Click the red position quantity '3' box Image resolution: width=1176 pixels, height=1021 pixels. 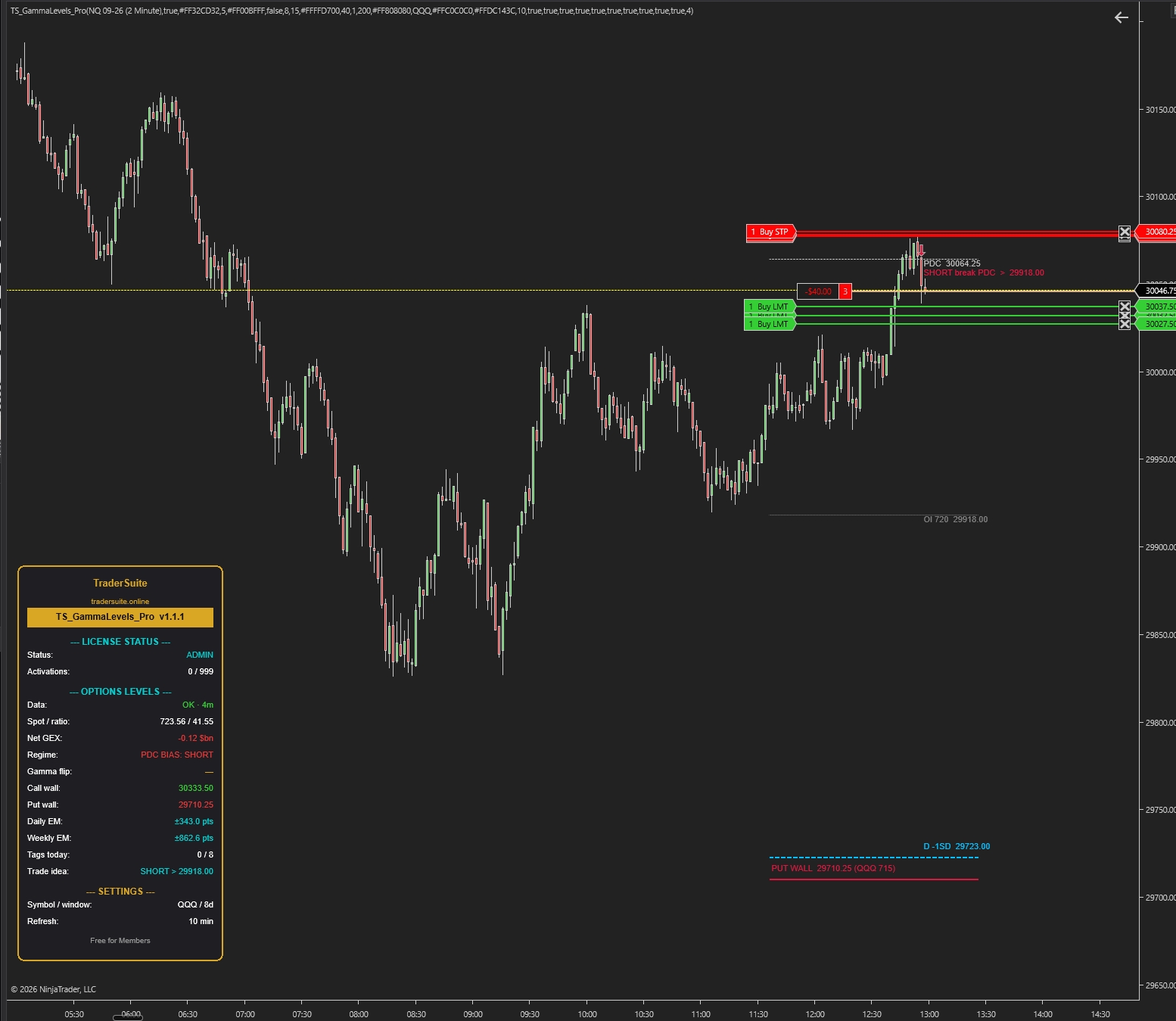(x=845, y=291)
